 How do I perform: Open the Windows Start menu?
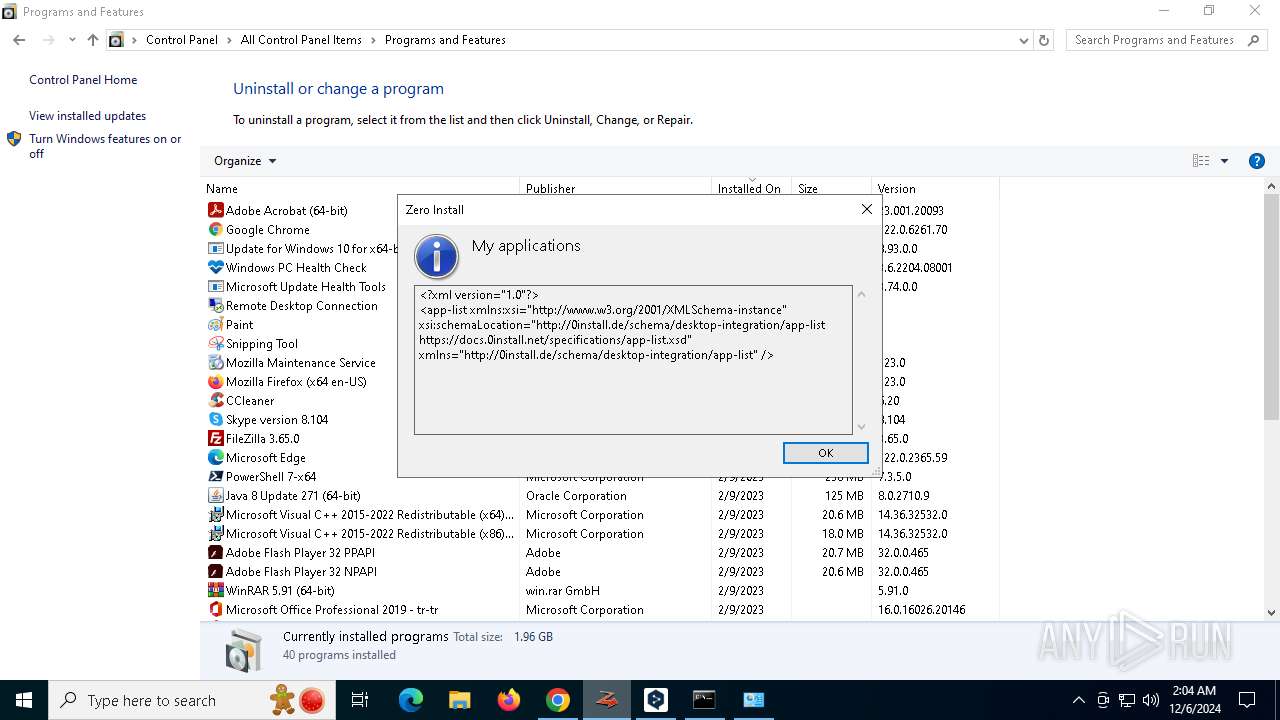[24, 700]
